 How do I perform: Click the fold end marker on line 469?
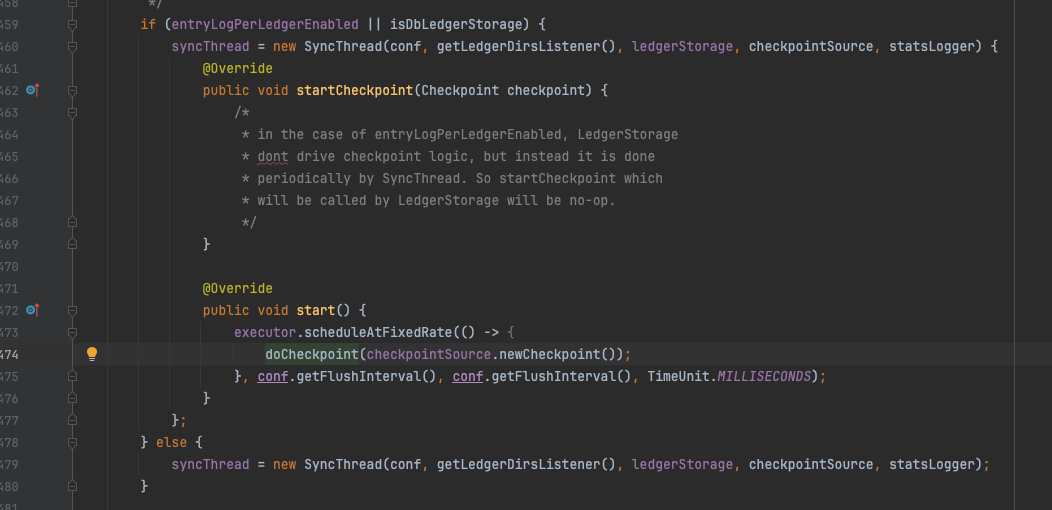tap(72, 244)
